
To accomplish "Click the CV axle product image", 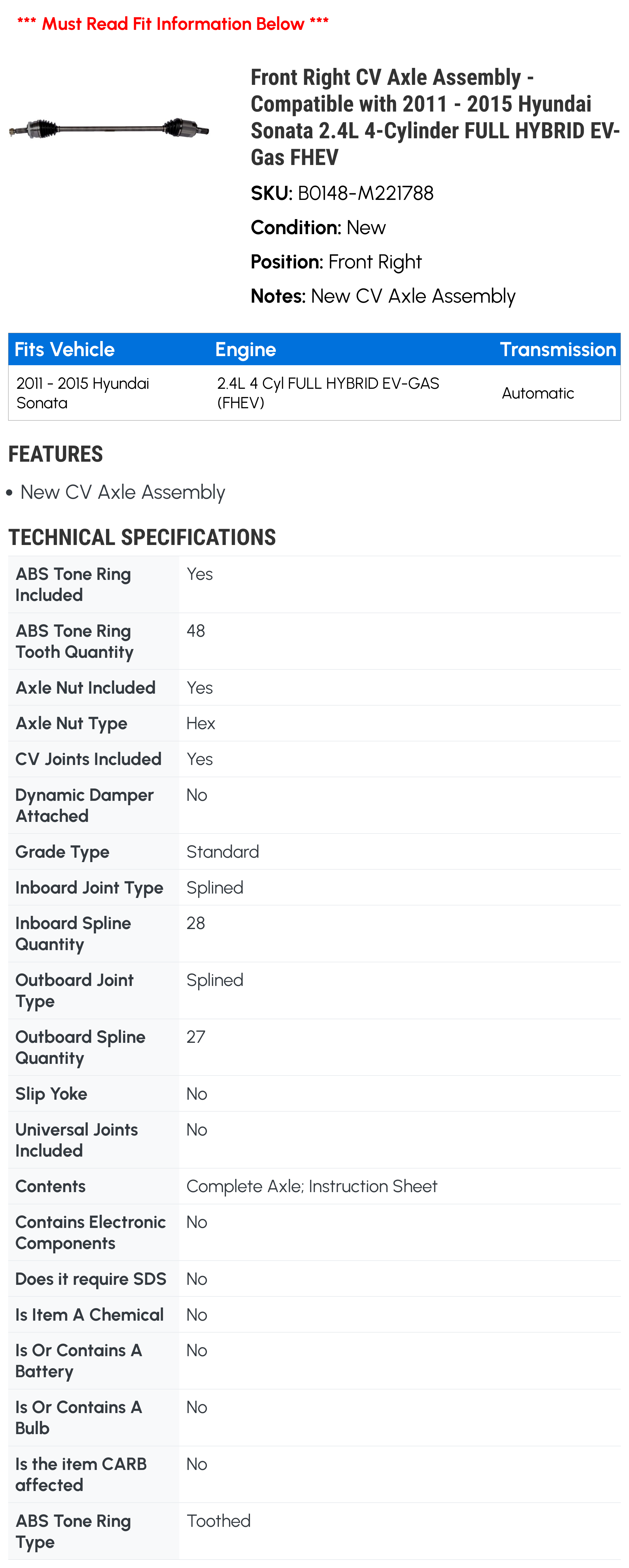I will point(109,129).
